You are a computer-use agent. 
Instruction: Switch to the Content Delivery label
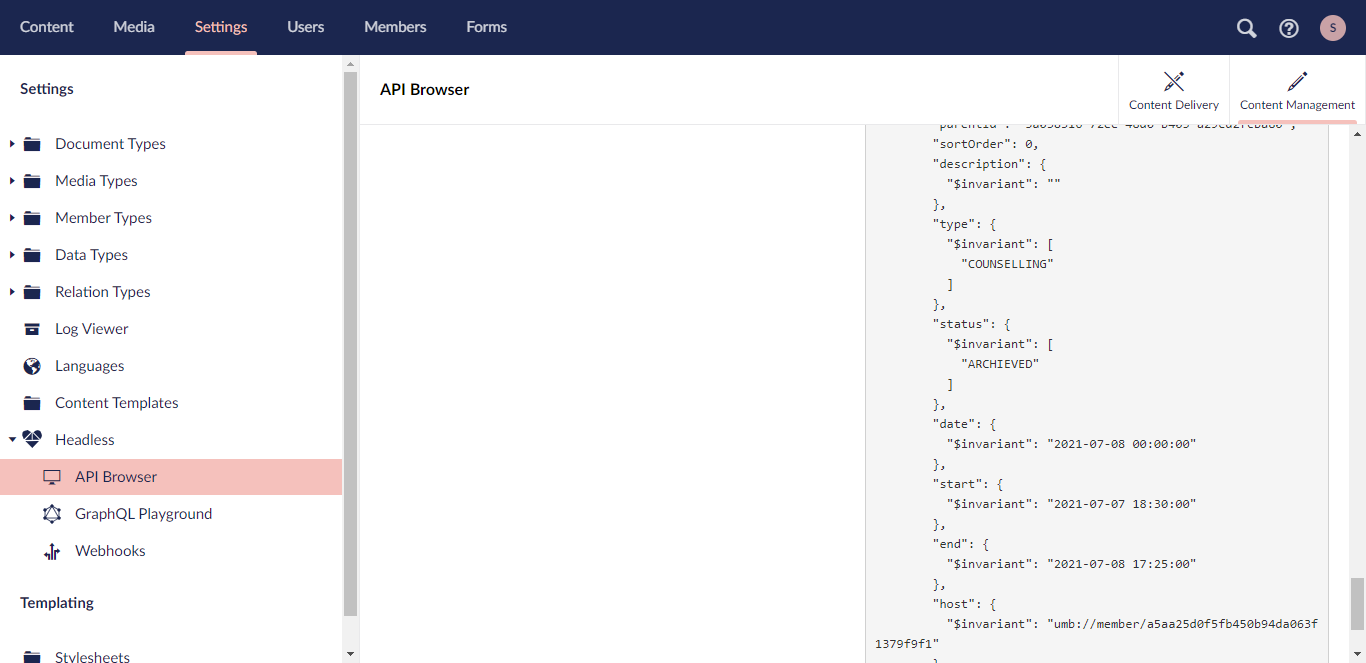coord(1174,105)
